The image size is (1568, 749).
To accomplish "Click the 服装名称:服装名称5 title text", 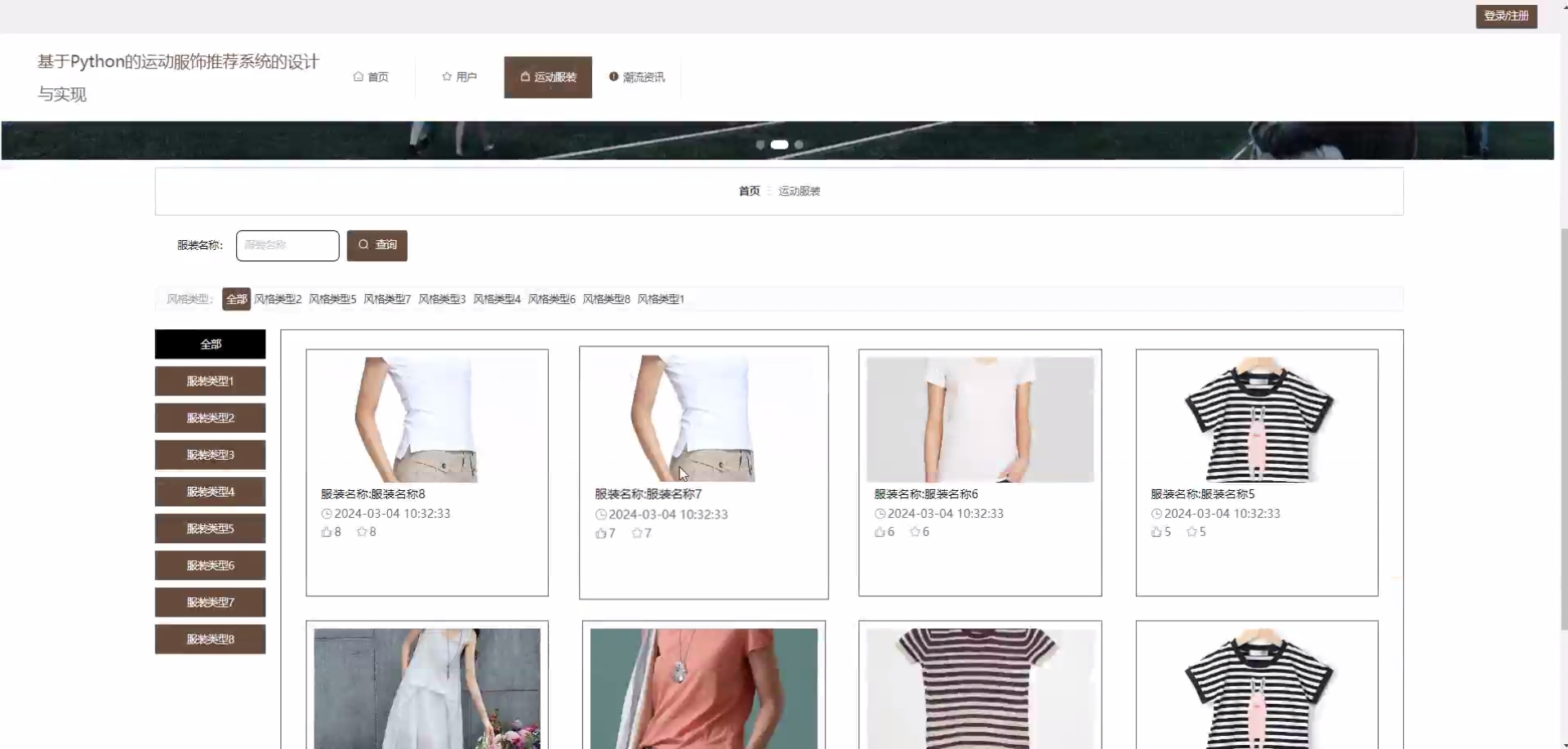I will click(x=1202, y=494).
